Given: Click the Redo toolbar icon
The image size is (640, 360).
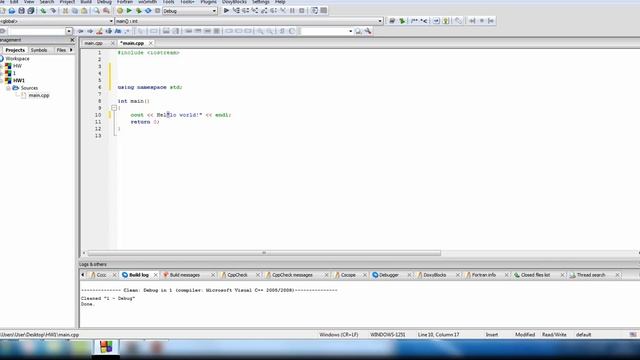Looking at the screenshot, I should coord(53,11).
